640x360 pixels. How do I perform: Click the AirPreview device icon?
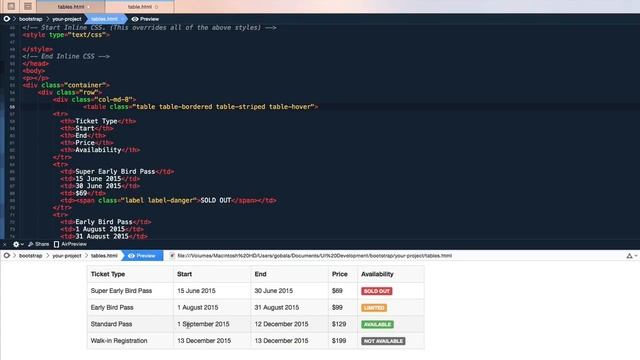[x=56, y=244]
